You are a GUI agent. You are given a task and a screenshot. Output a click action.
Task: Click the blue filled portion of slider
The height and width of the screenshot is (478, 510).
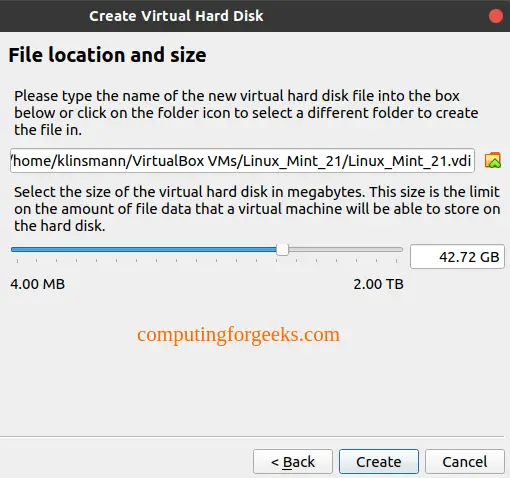[144, 249]
